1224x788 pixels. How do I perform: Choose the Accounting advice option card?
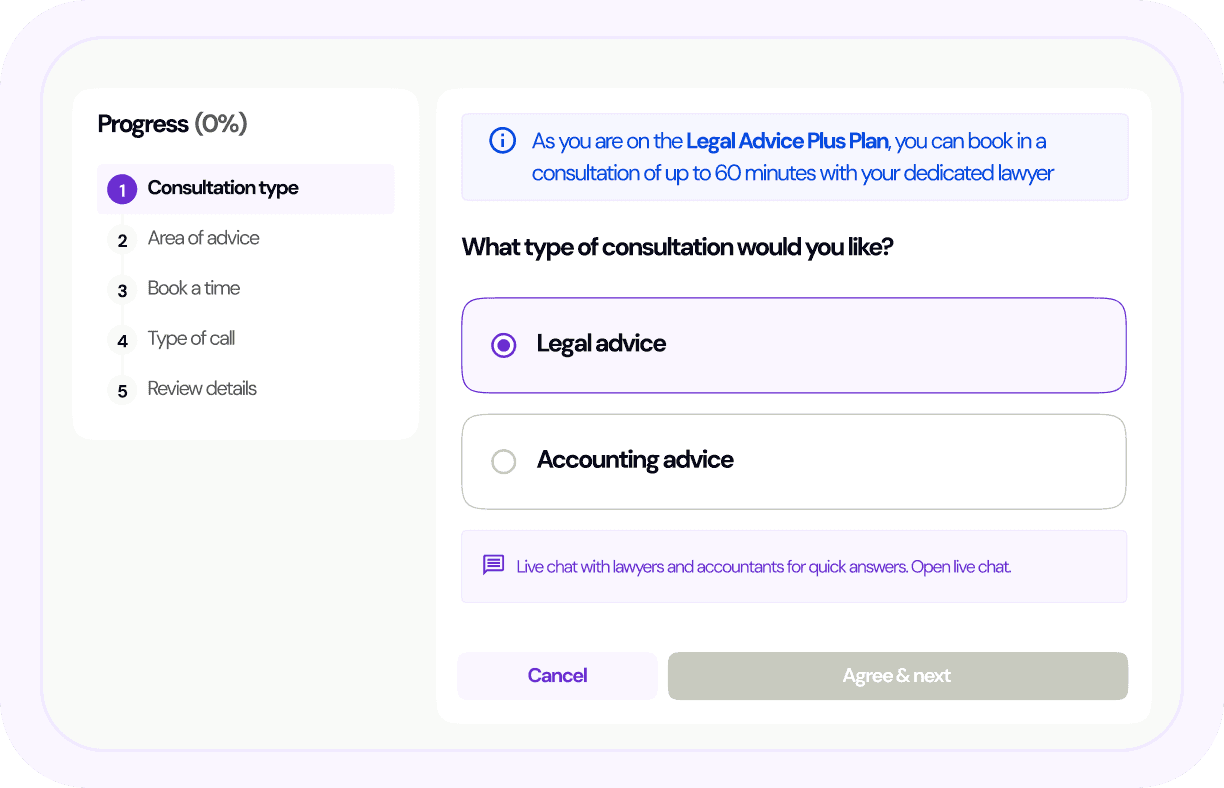[x=793, y=461]
